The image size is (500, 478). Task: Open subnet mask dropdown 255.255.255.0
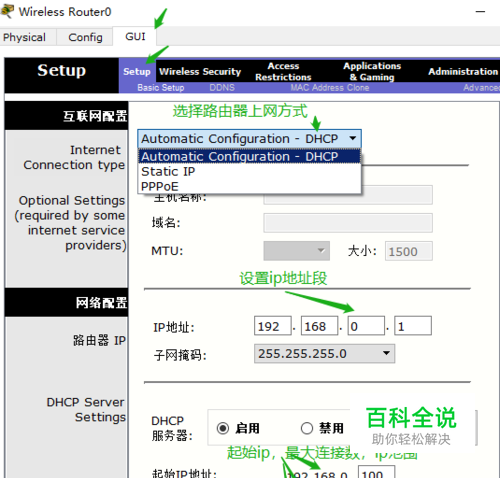[324, 354]
